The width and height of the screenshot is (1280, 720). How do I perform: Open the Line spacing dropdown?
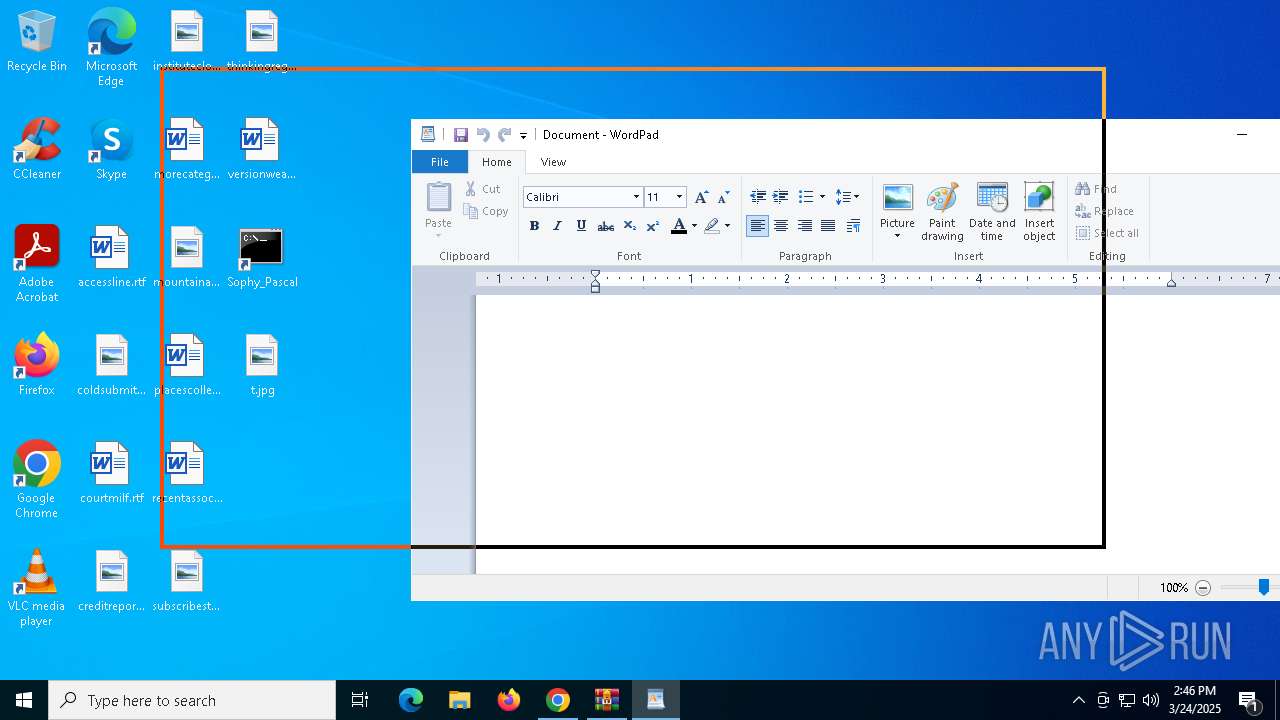tap(847, 197)
